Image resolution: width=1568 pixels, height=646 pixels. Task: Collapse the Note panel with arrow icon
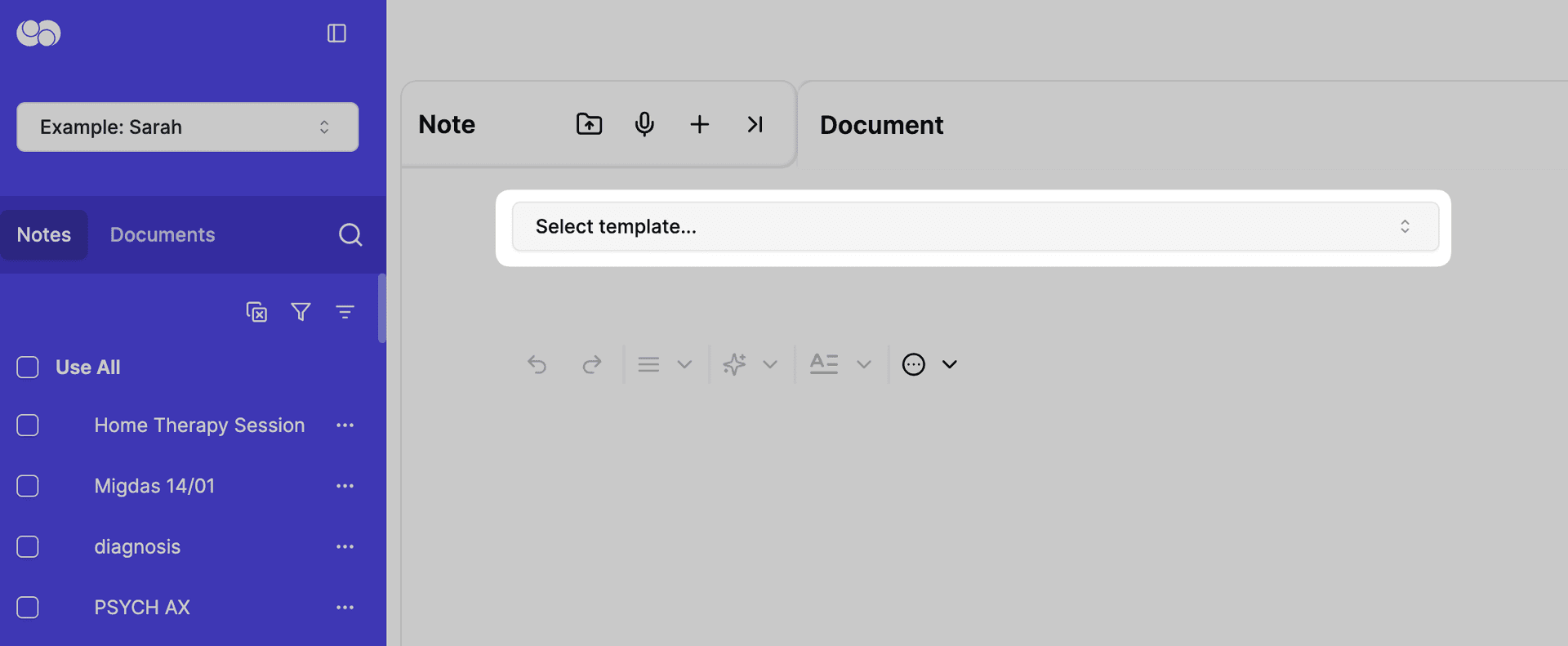click(755, 124)
